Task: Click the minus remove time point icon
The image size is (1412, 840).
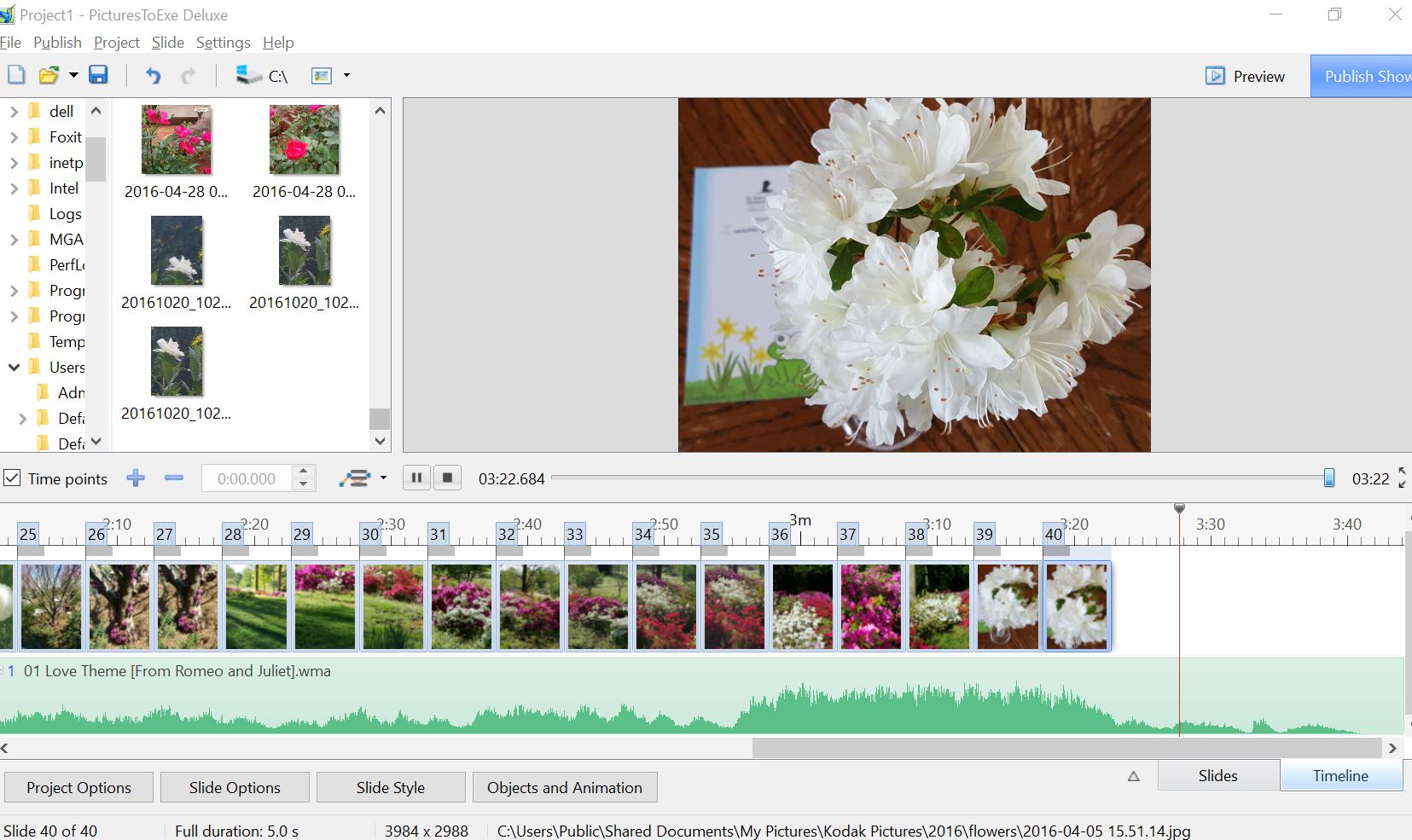Action: (x=174, y=478)
